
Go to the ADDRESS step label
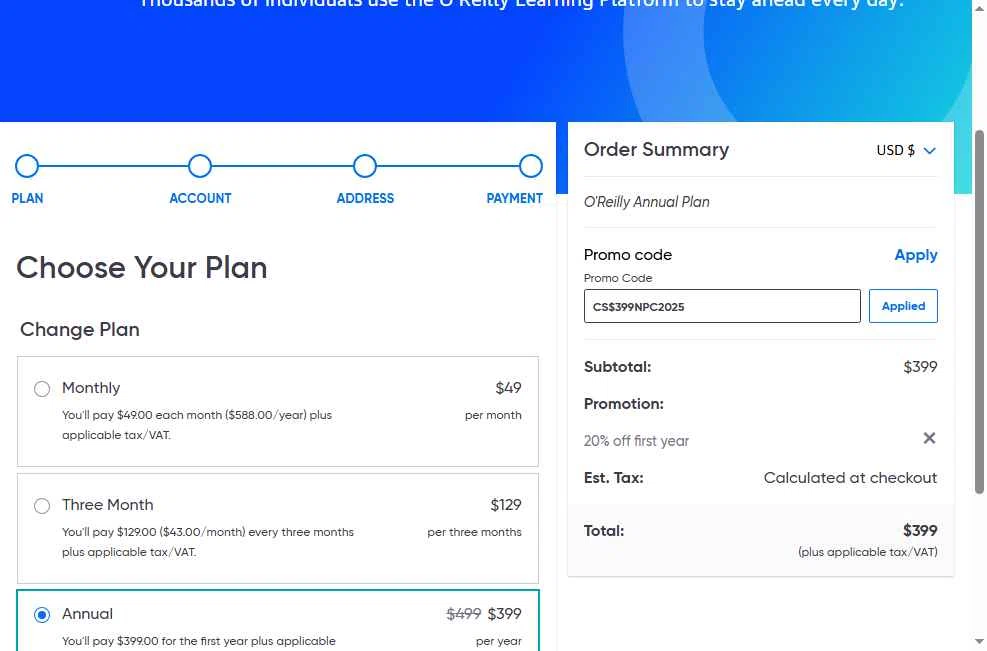(365, 198)
